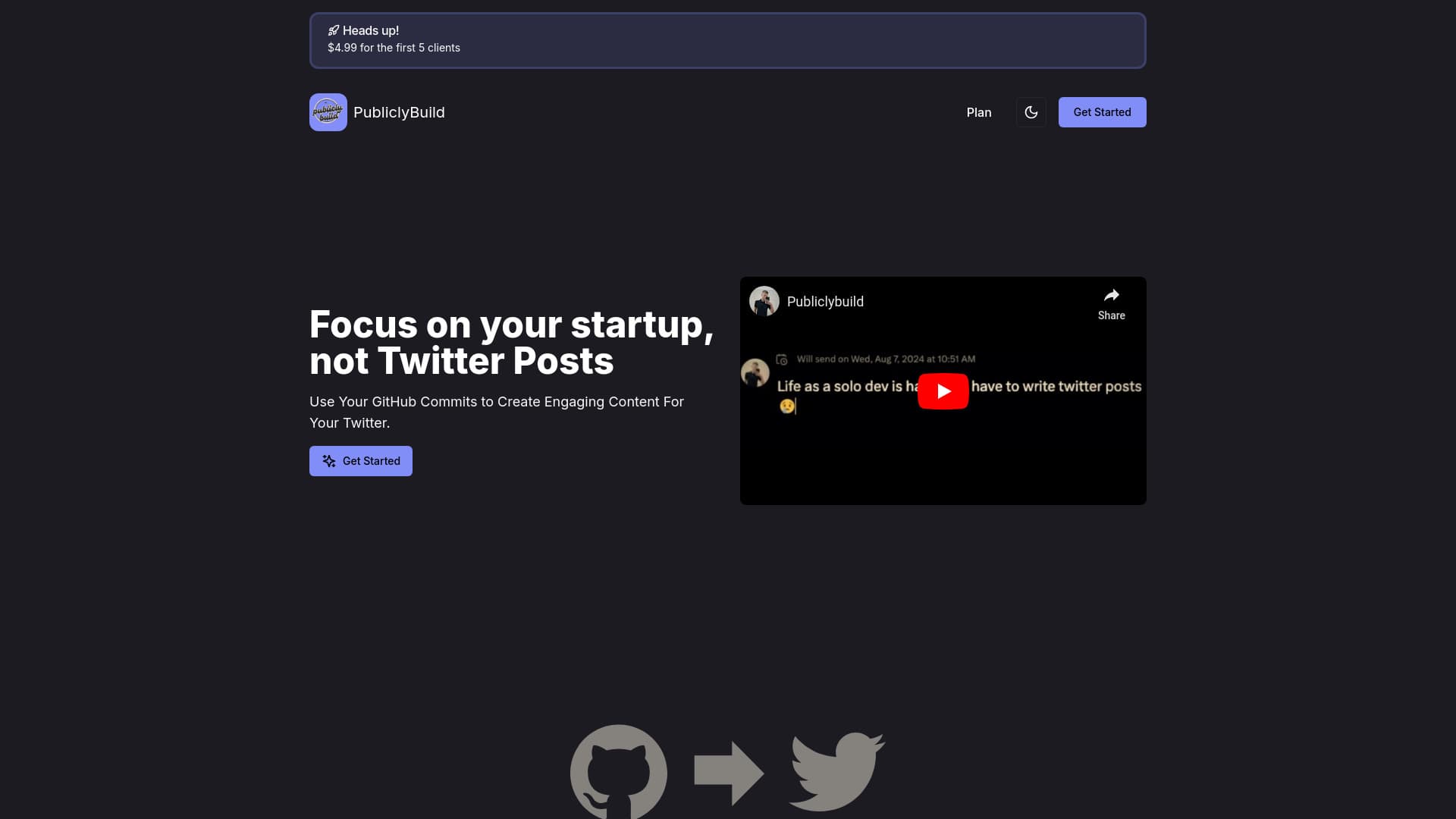Click the rocket icon in the Heads up banner
Image resolution: width=1456 pixels, height=819 pixels.
333,30
